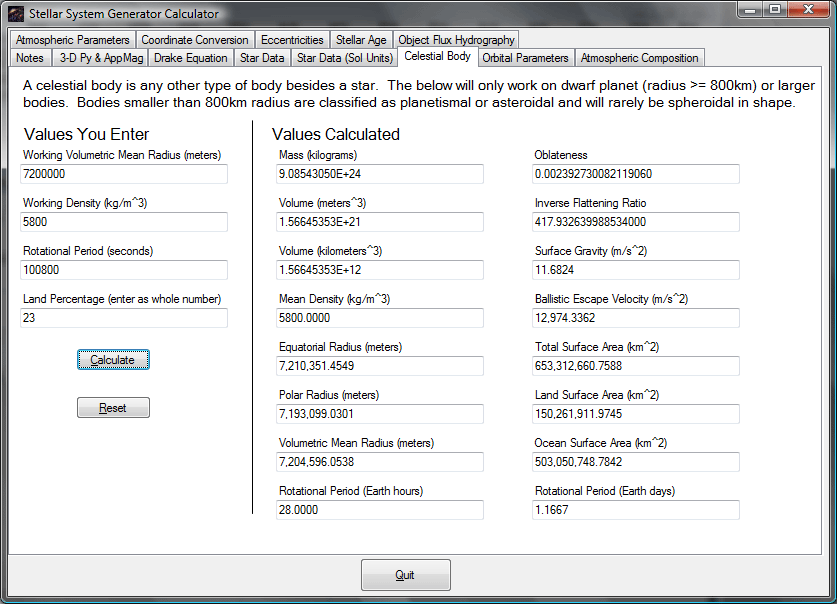Viewport: 837px width, 604px height.
Task: Click the Ocean Surface Area field
Action: click(x=636, y=462)
